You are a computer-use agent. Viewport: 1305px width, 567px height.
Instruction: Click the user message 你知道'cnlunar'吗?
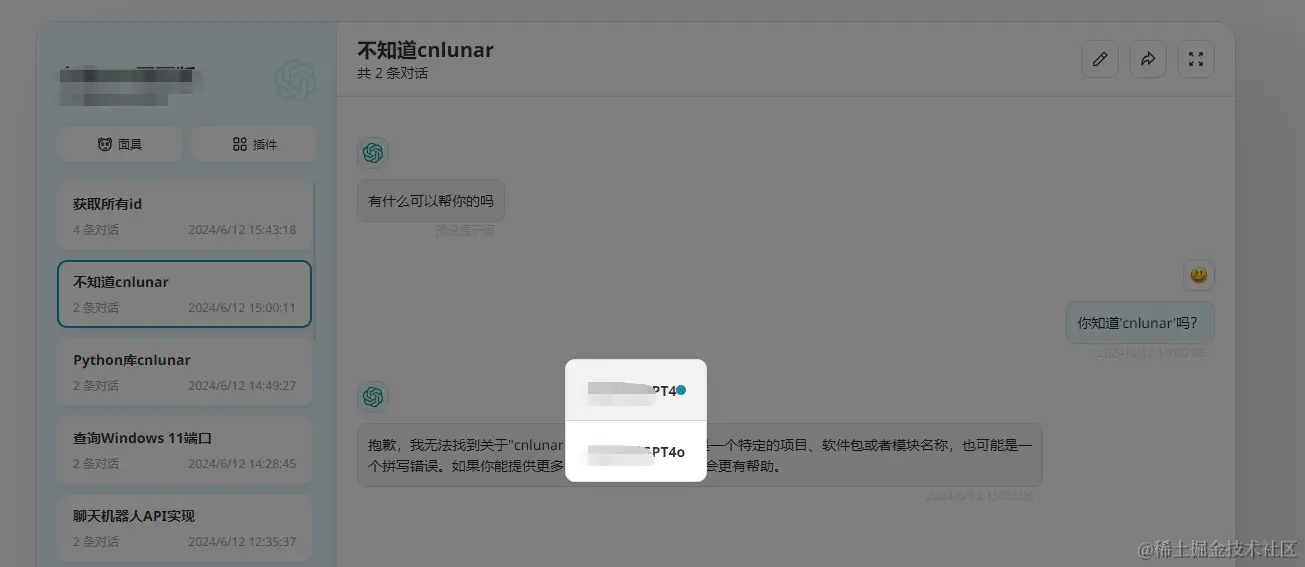click(1140, 323)
